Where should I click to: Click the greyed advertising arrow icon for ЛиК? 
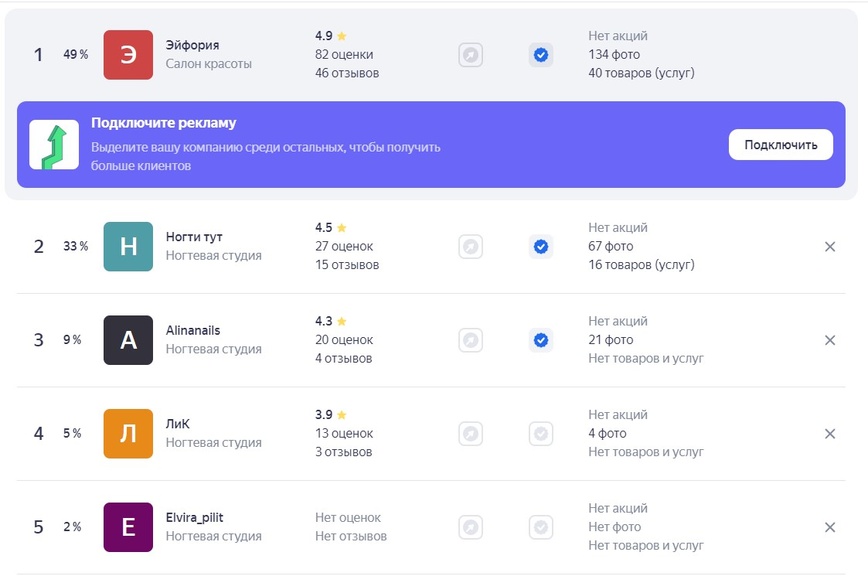click(x=471, y=433)
